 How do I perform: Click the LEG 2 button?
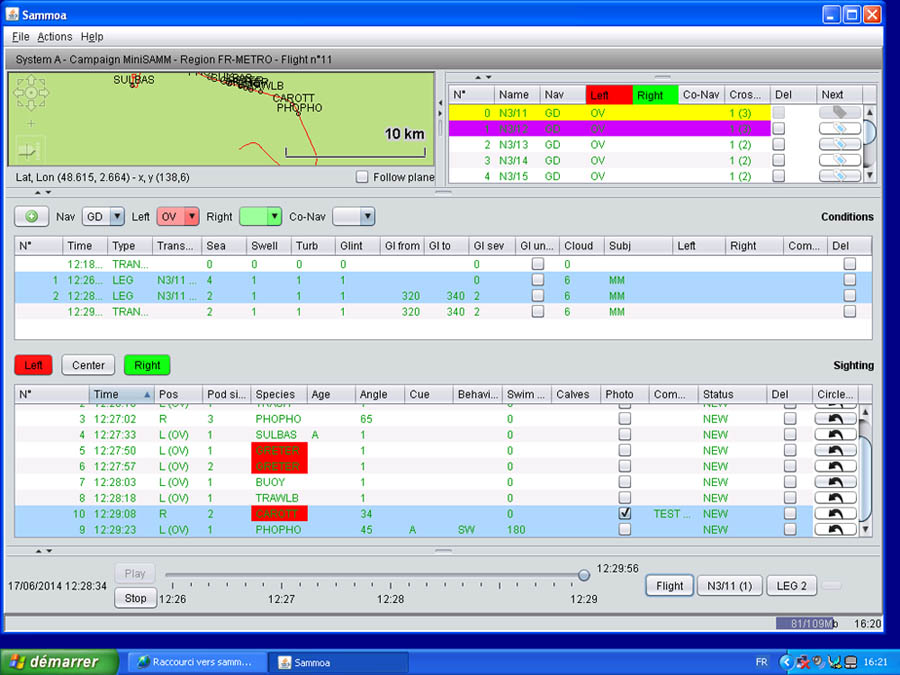coord(792,585)
